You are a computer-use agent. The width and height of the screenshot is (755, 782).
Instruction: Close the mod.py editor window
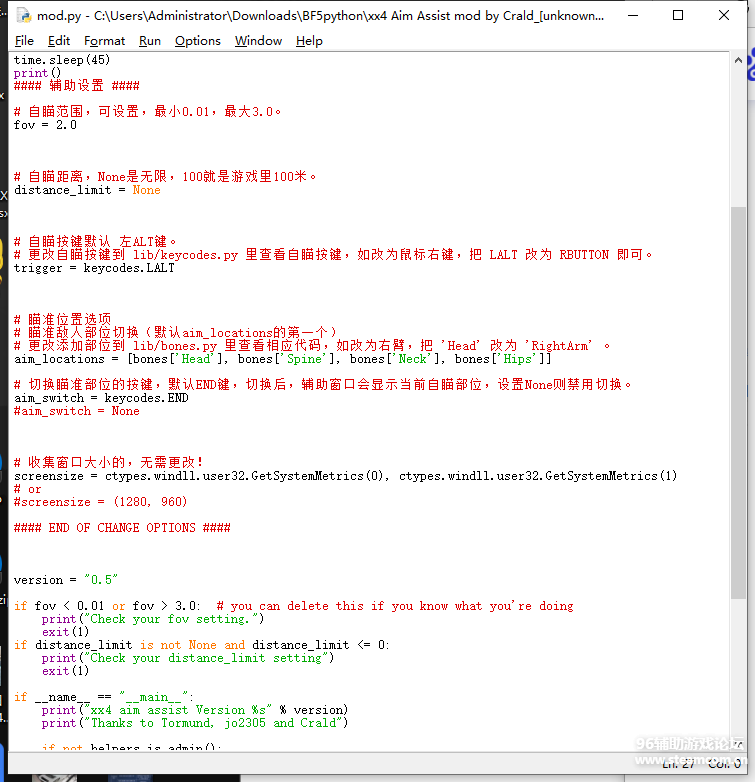pyautogui.click(x=724, y=16)
